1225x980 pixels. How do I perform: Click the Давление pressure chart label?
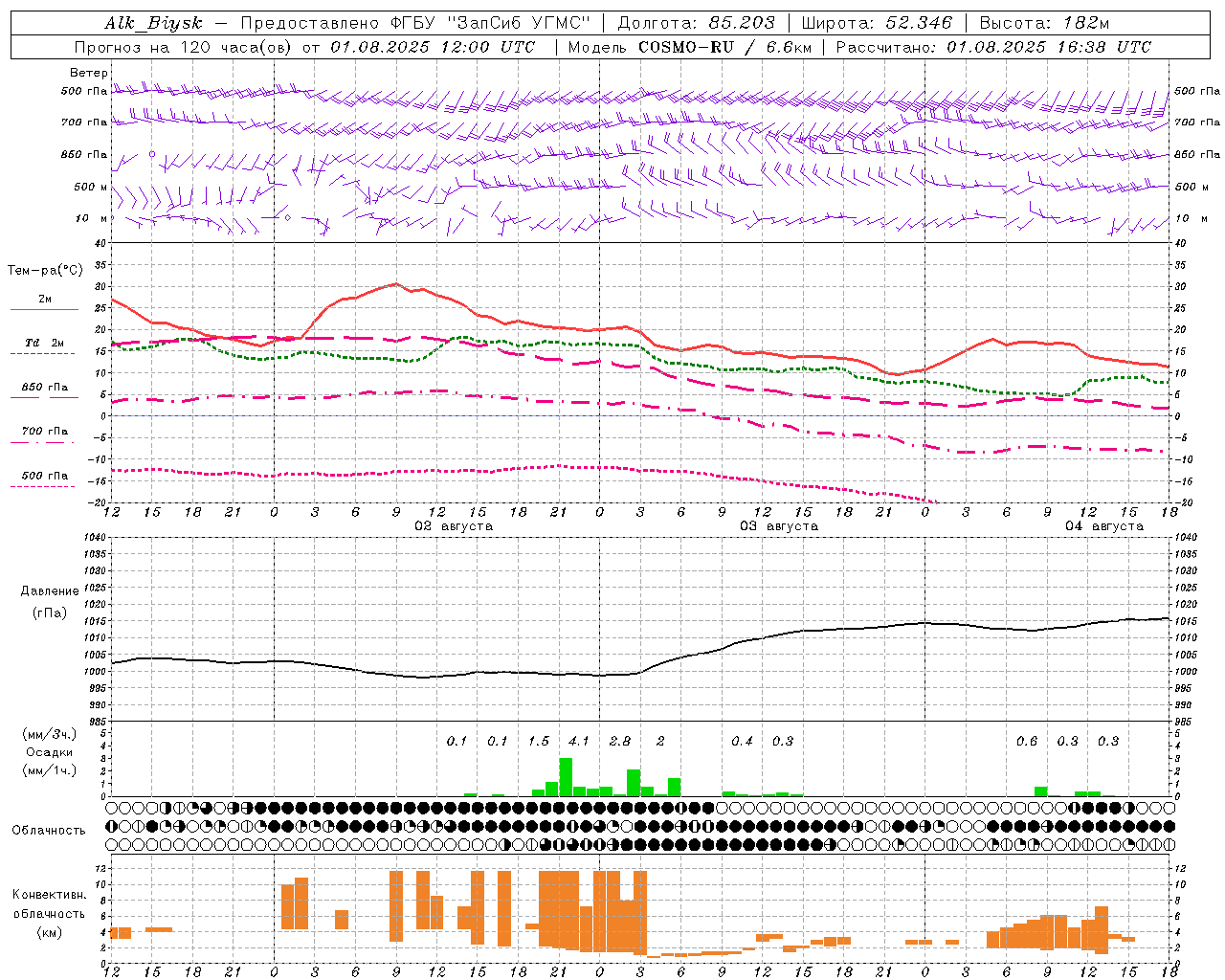(x=50, y=590)
